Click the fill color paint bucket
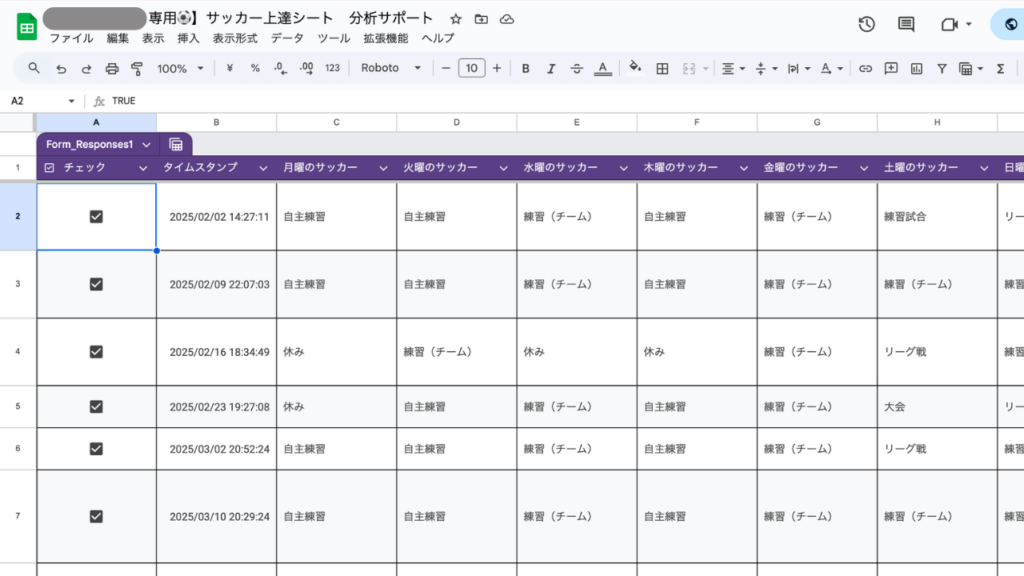This screenshot has height=576, width=1024. (634, 69)
